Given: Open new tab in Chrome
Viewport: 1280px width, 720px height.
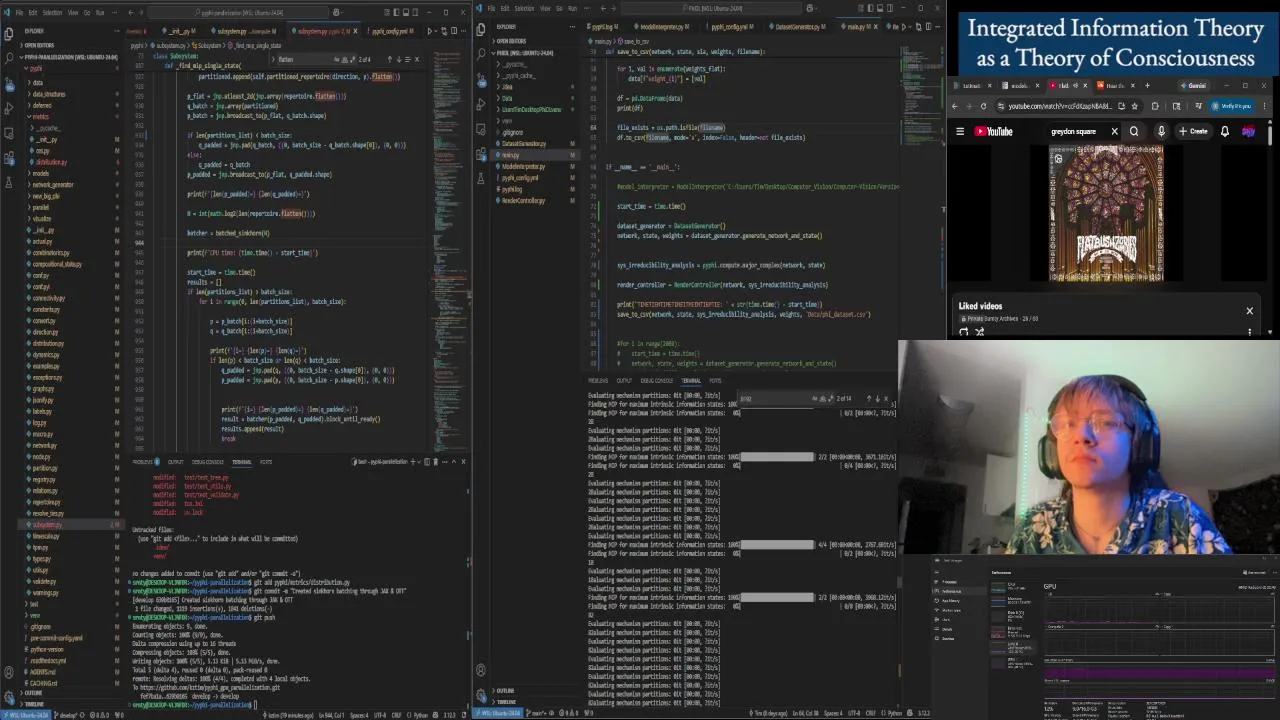Looking at the screenshot, I should click(1147, 86).
